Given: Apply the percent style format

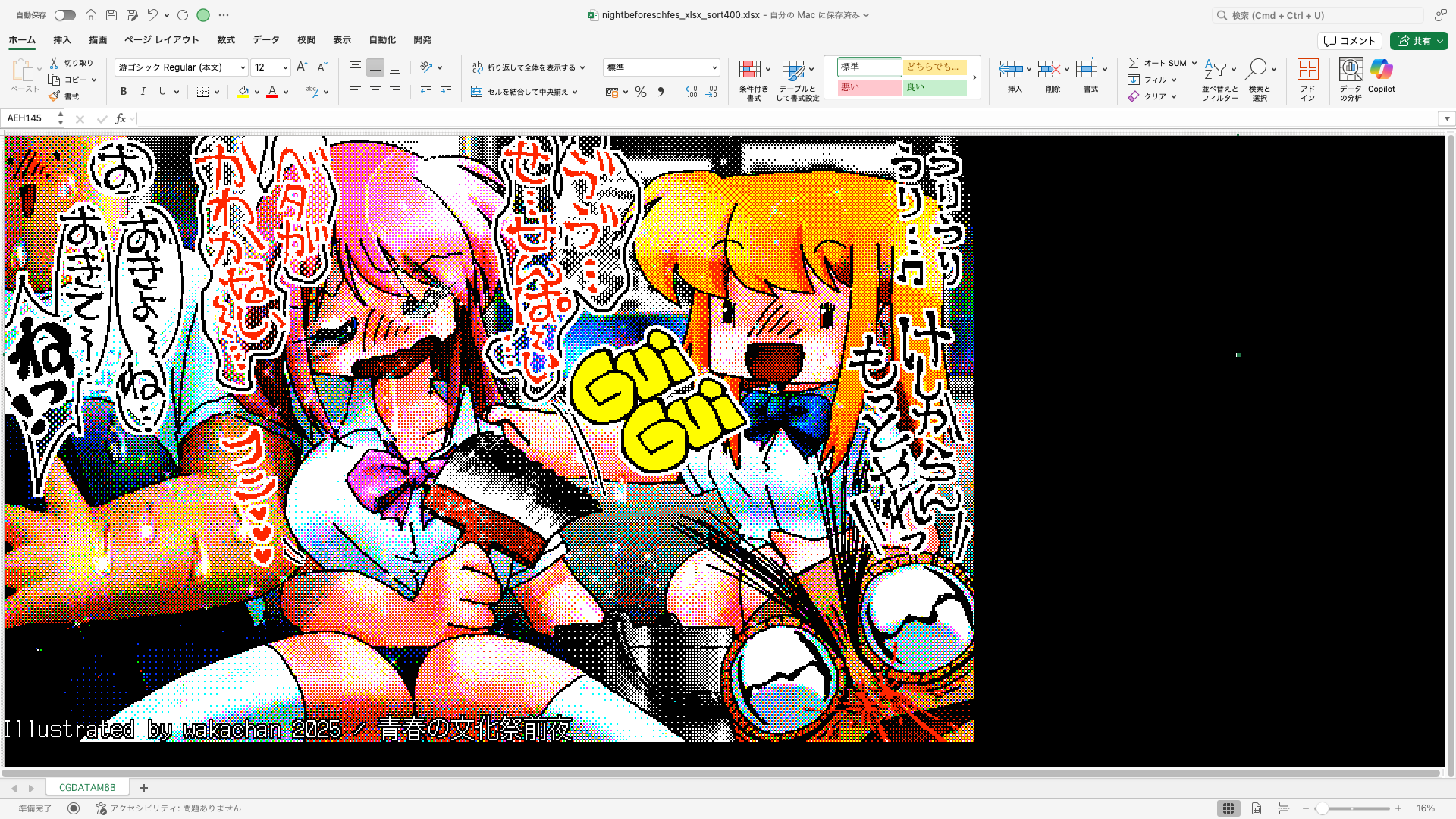Looking at the screenshot, I should 641,92.
